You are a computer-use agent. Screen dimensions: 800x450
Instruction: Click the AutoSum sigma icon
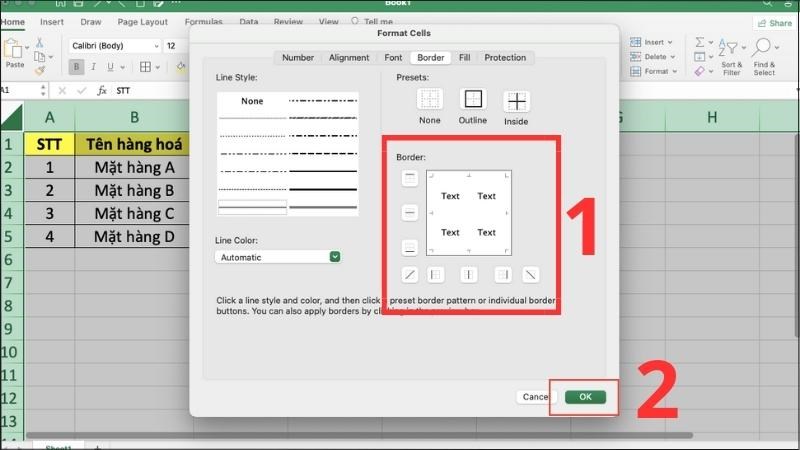tap(700, 42)
